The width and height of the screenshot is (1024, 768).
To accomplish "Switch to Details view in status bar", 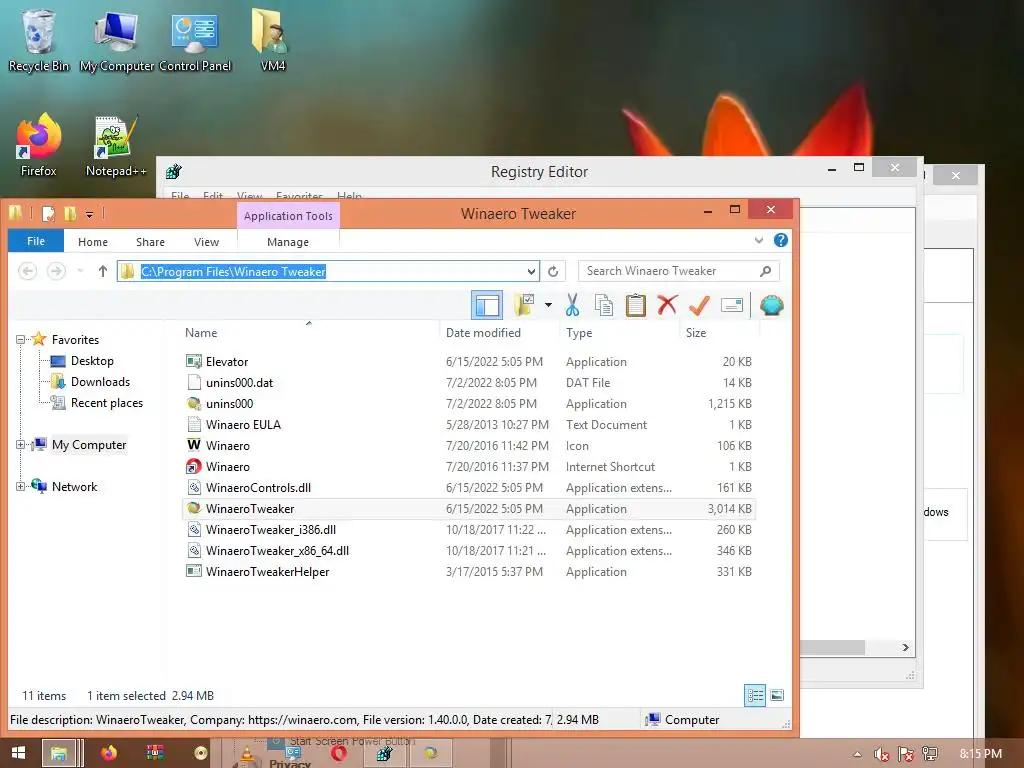I will [755, 696].
